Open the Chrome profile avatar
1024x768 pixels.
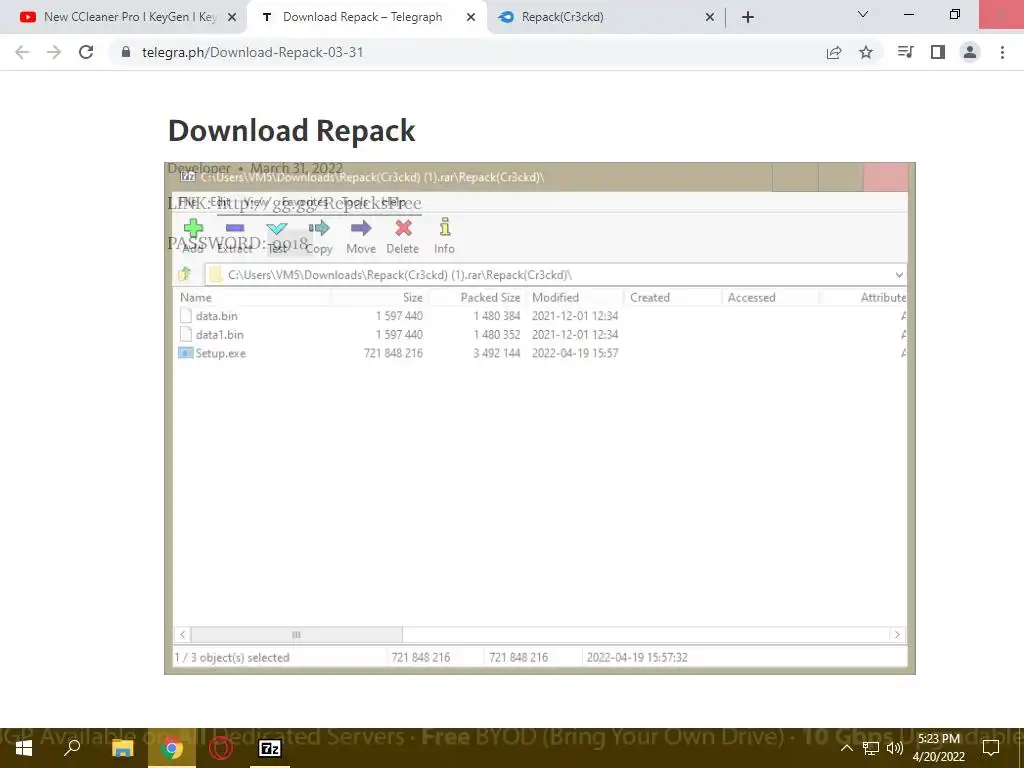click(x=970, y=52)
